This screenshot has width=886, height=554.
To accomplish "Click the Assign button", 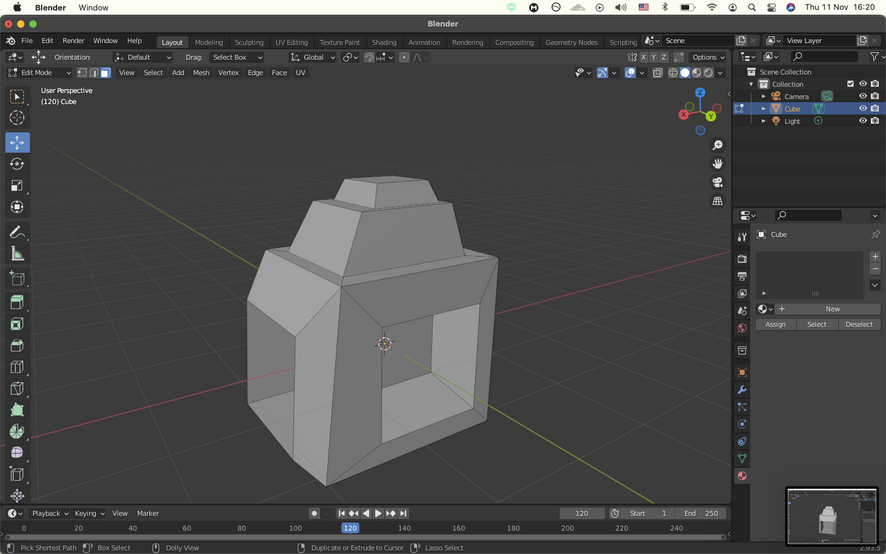I will (x=775, y=324).
